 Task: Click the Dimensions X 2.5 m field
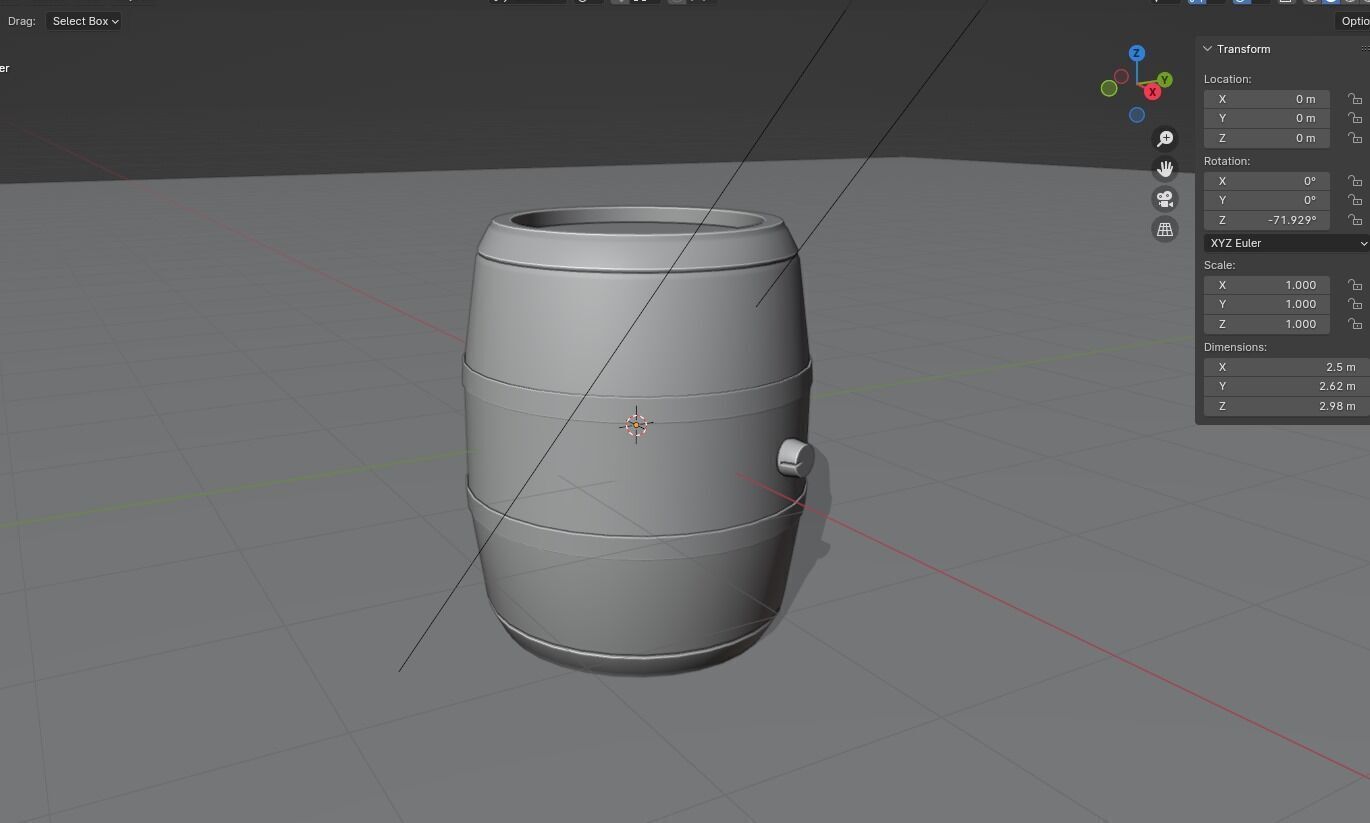click(1287, 367)
